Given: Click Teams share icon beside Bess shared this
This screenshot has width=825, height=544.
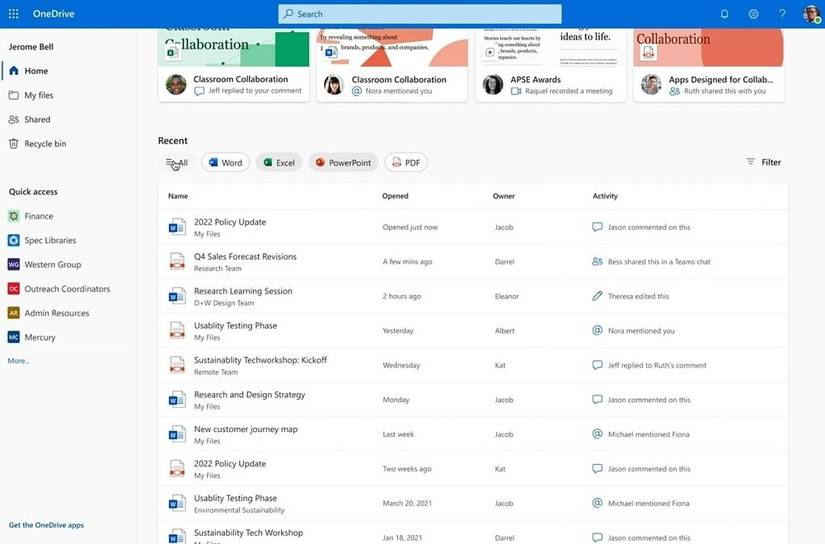Looking at the screenshot, I should tap(597, 261).
